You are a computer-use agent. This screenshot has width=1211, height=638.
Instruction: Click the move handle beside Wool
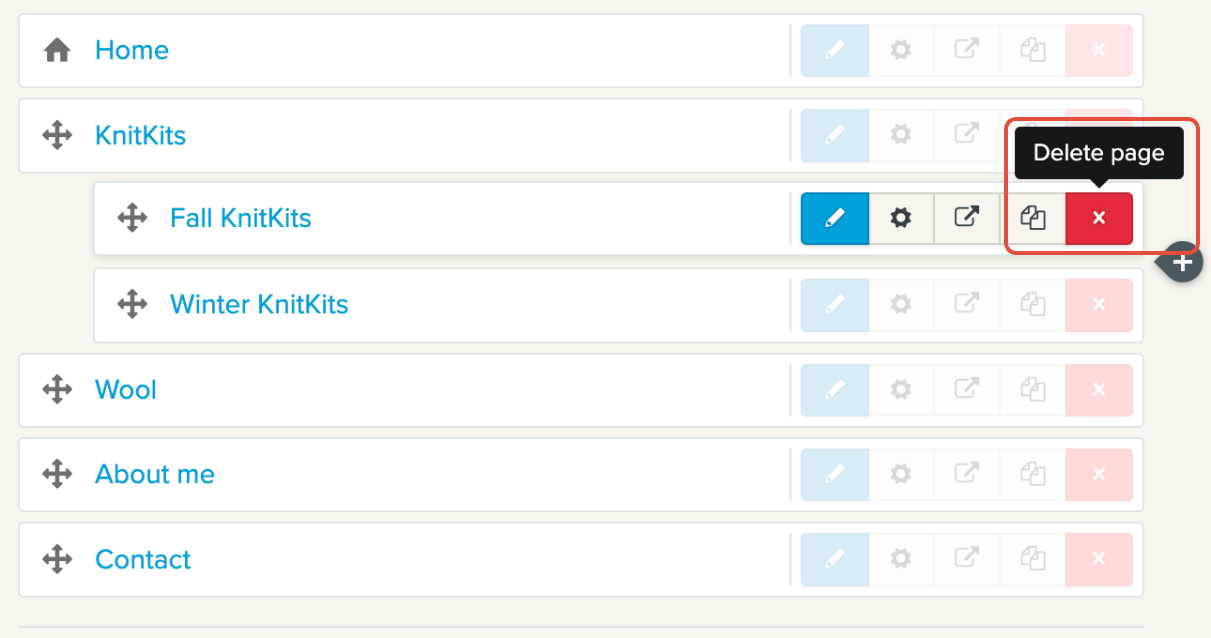pos(57,389)
